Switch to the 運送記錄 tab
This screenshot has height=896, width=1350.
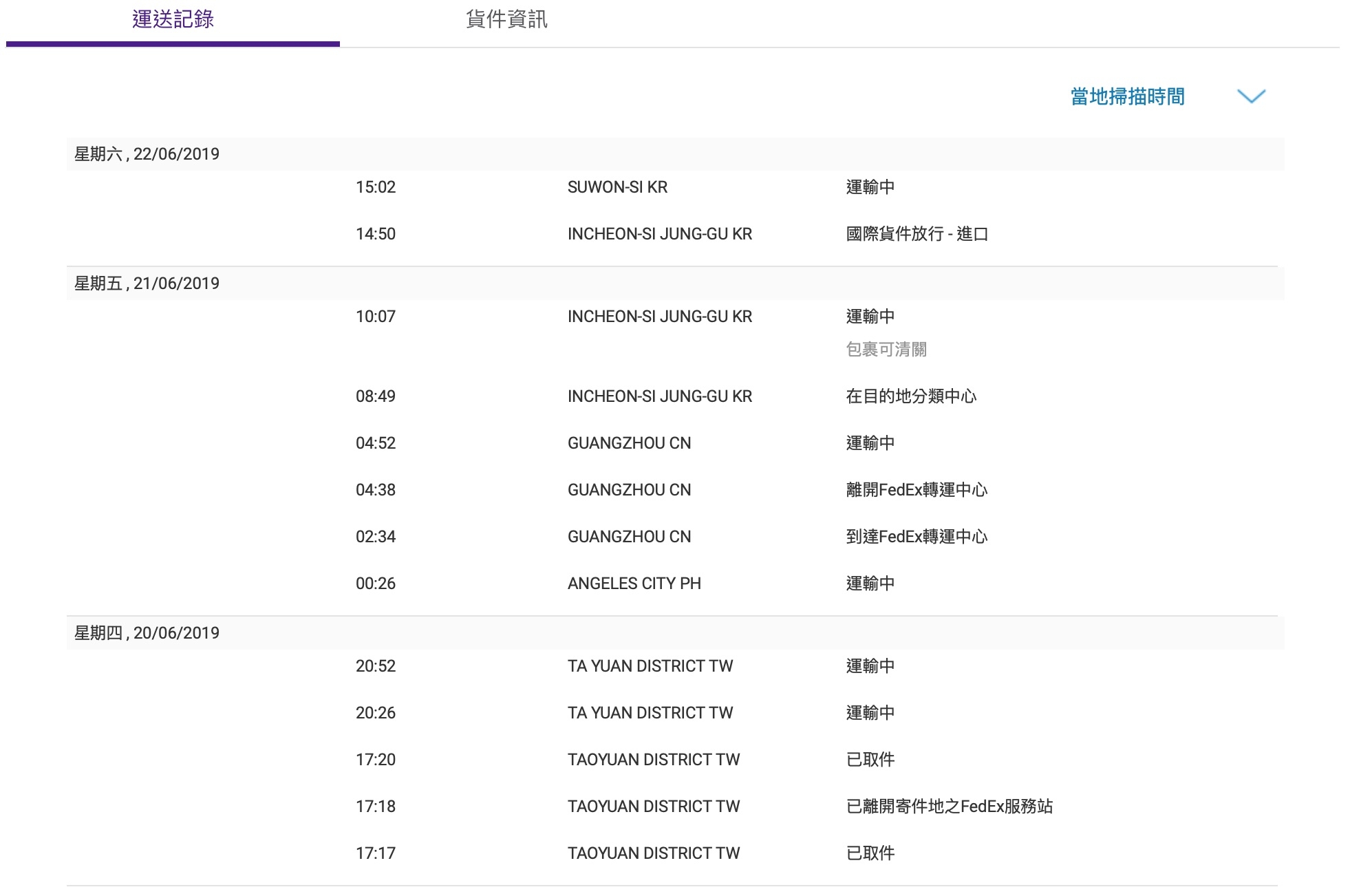[173, 20]
